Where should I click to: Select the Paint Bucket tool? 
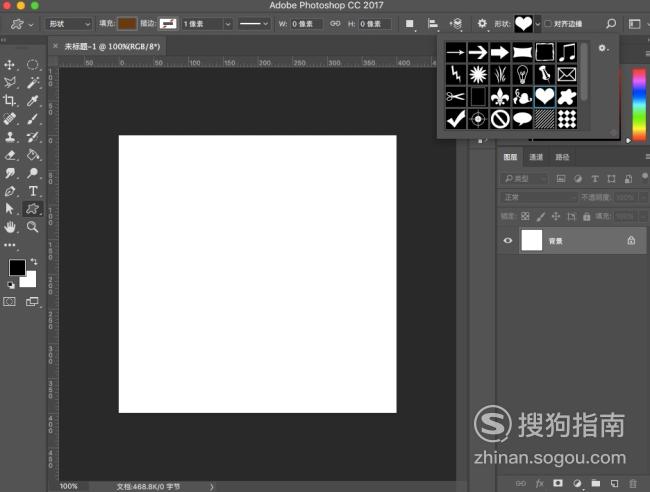pos(32,155)
